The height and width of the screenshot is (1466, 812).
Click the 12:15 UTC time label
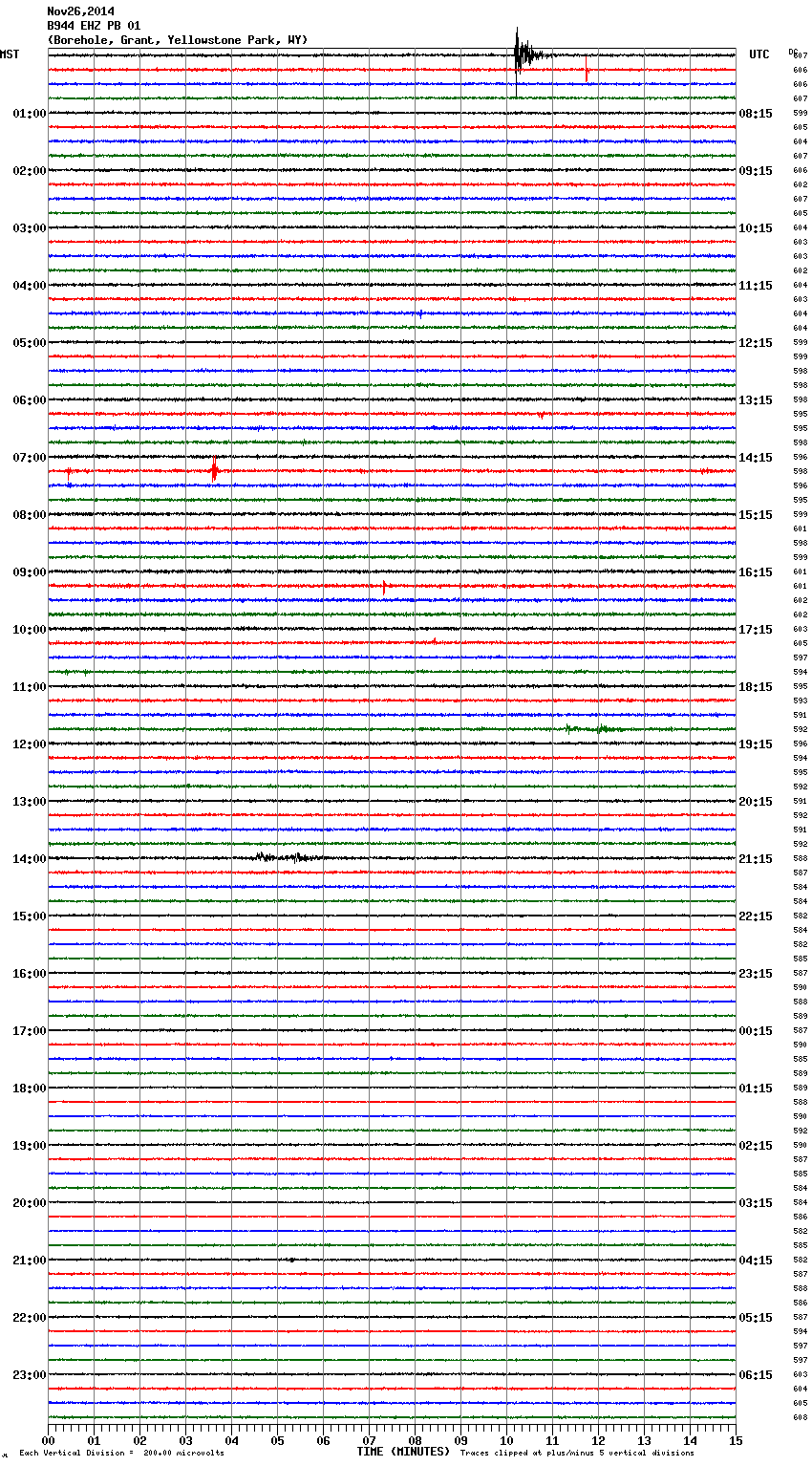click(x=756, y=343)
